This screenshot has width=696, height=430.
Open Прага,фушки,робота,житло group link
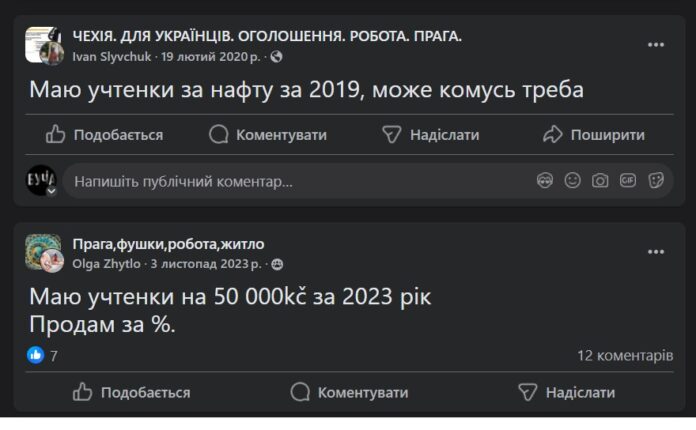168,244
